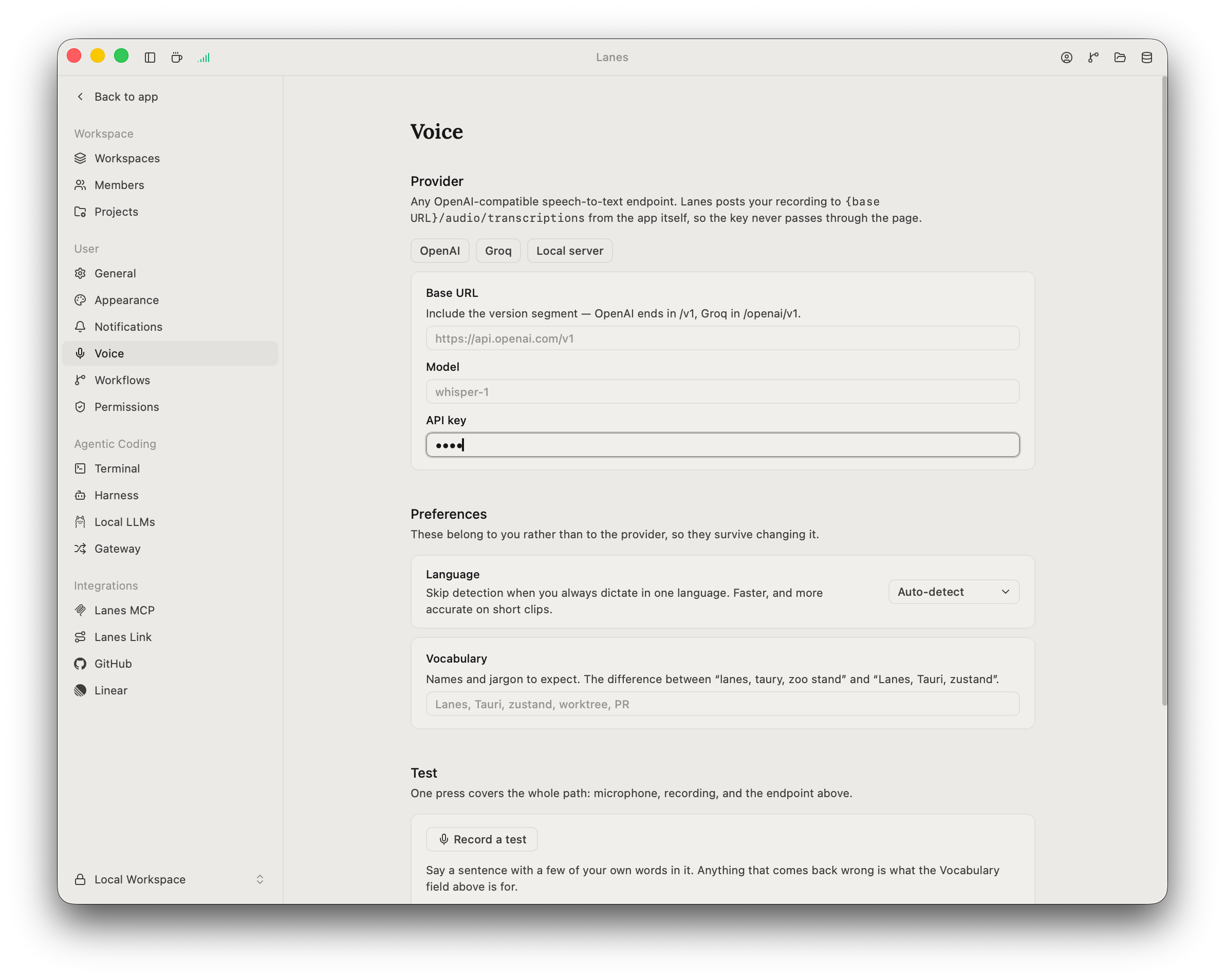Click inside the API key field
1225x980 pixels.
723,445
